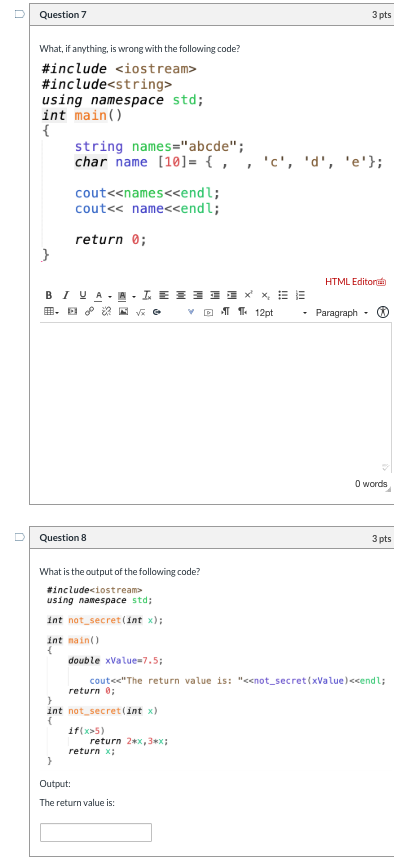This screenshot has width=394, height=868.
Task: Click the record media icon
Action: pos(157,313)
